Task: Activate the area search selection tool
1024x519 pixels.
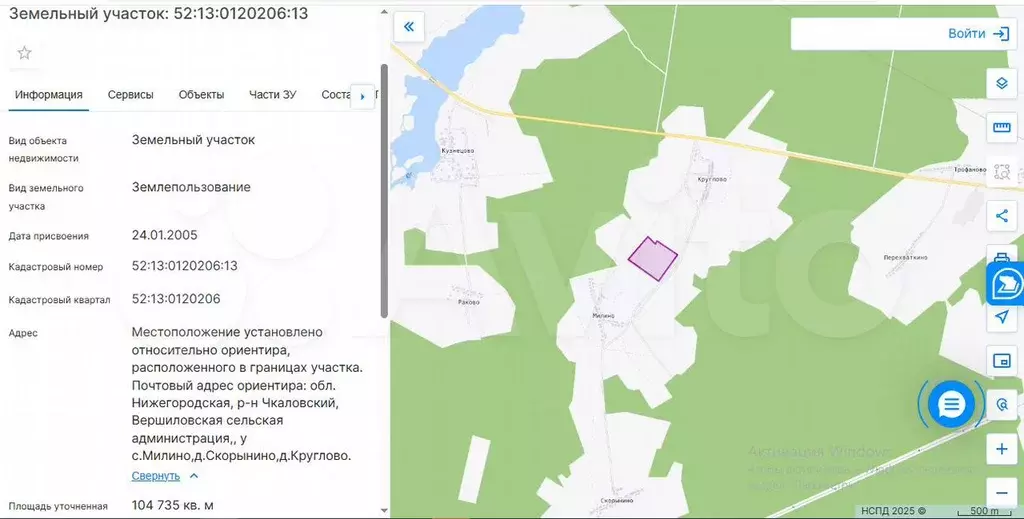Action: coord(1001,172)
